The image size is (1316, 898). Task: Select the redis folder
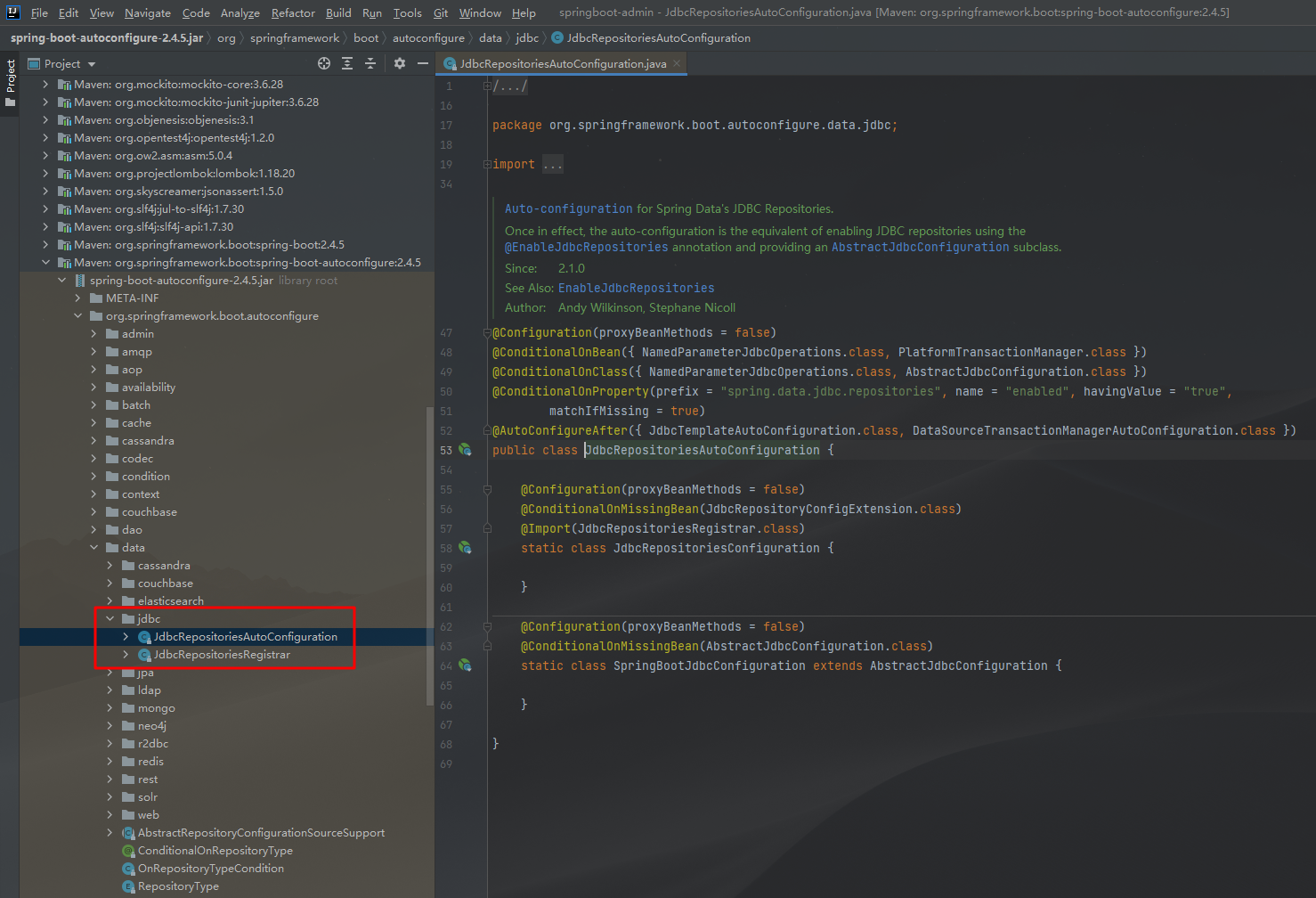[150, 762]
